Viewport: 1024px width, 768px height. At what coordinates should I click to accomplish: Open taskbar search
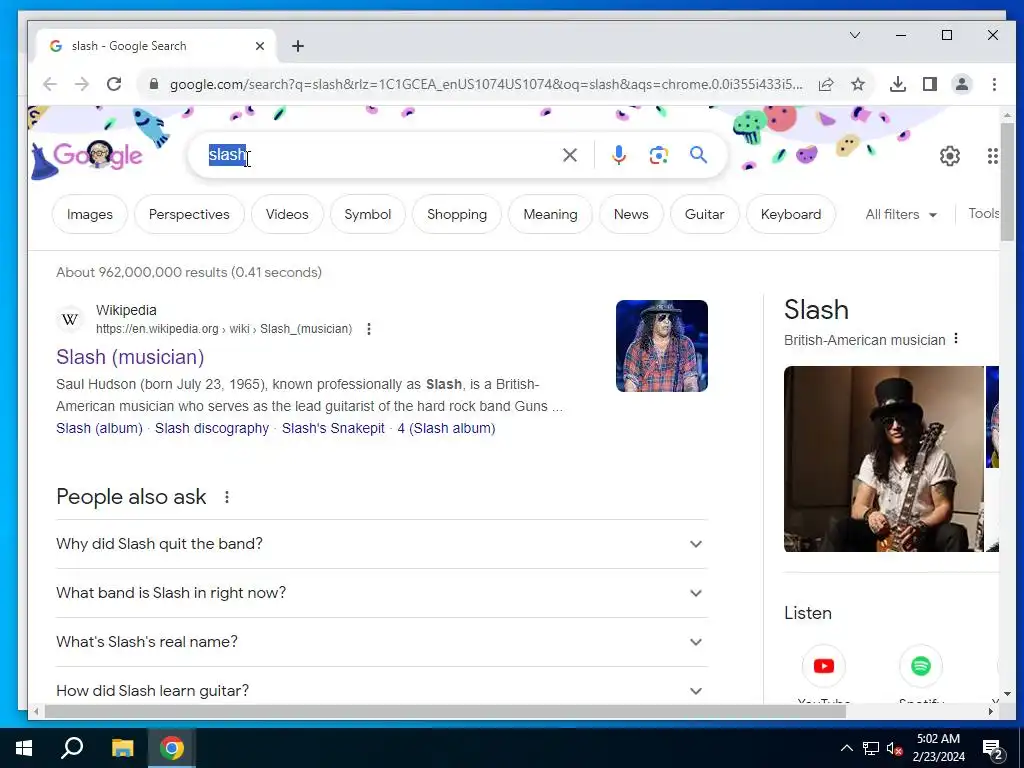pyautogui.click(x=72, y=748)
